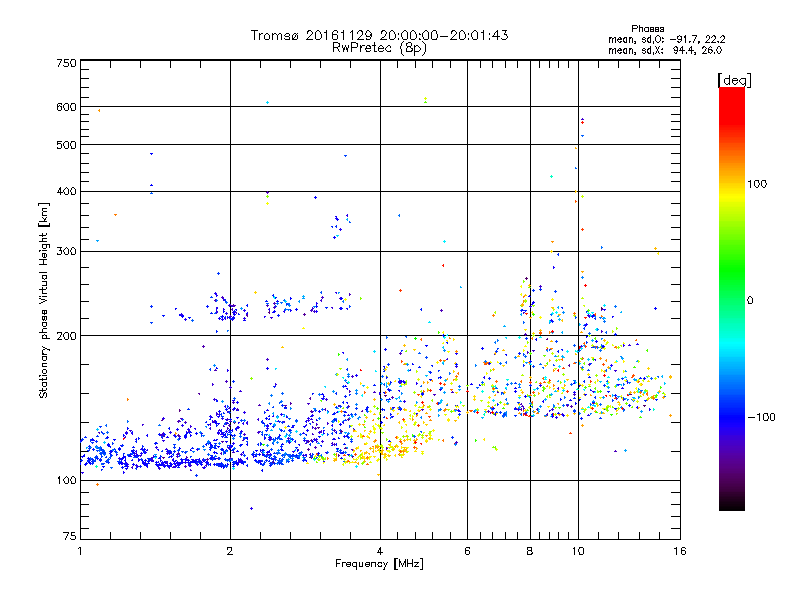Click the y-axis tick label '500'
800x600 pixels.
point(67,145)
